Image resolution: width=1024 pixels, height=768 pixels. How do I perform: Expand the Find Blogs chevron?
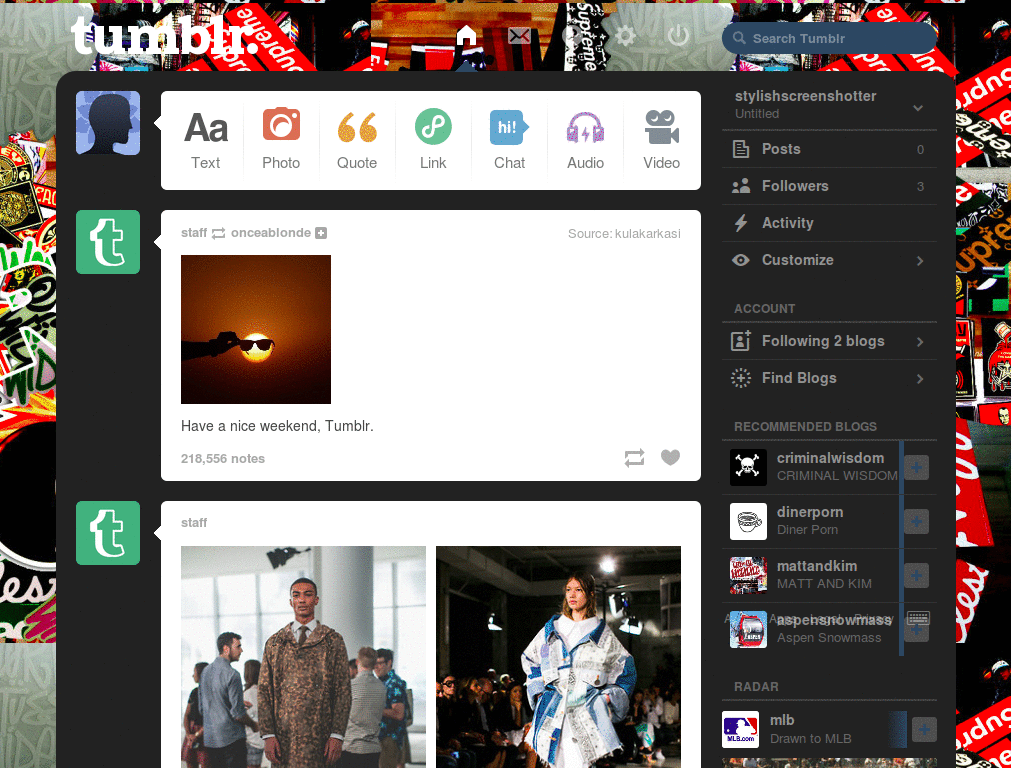coord(920,379)
